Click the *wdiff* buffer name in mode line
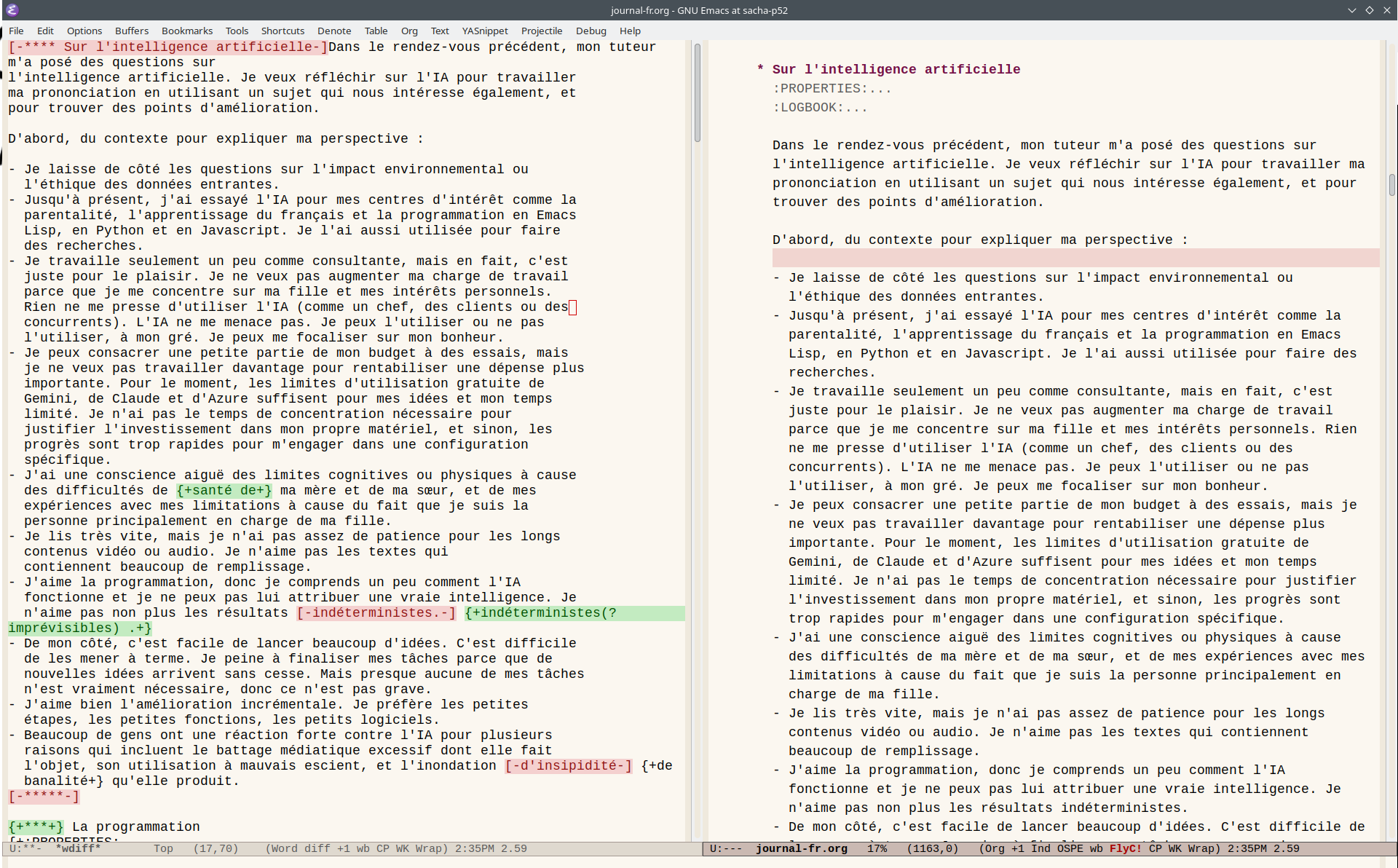1398x868 pixels. point(78,848)
